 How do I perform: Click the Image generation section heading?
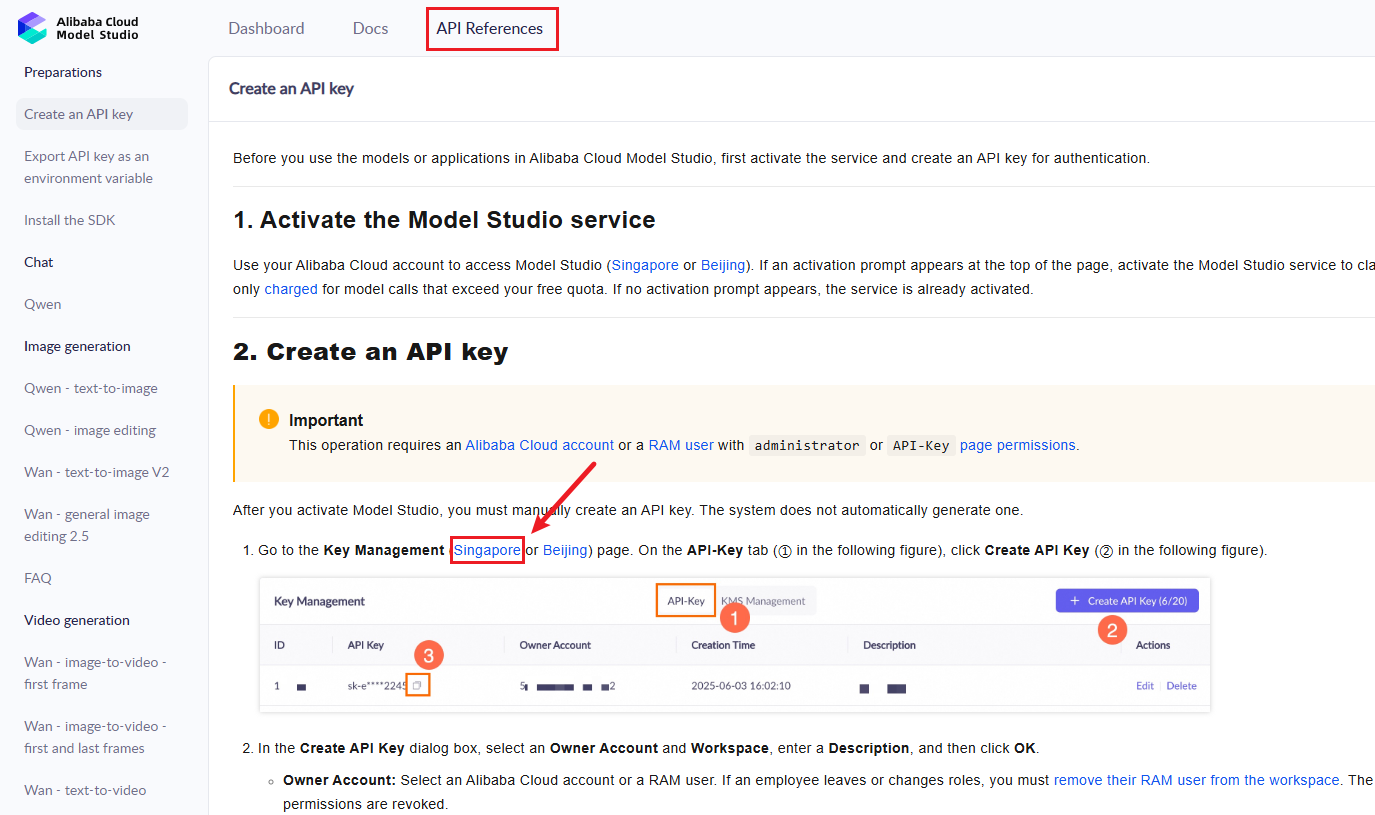(77, 346)
